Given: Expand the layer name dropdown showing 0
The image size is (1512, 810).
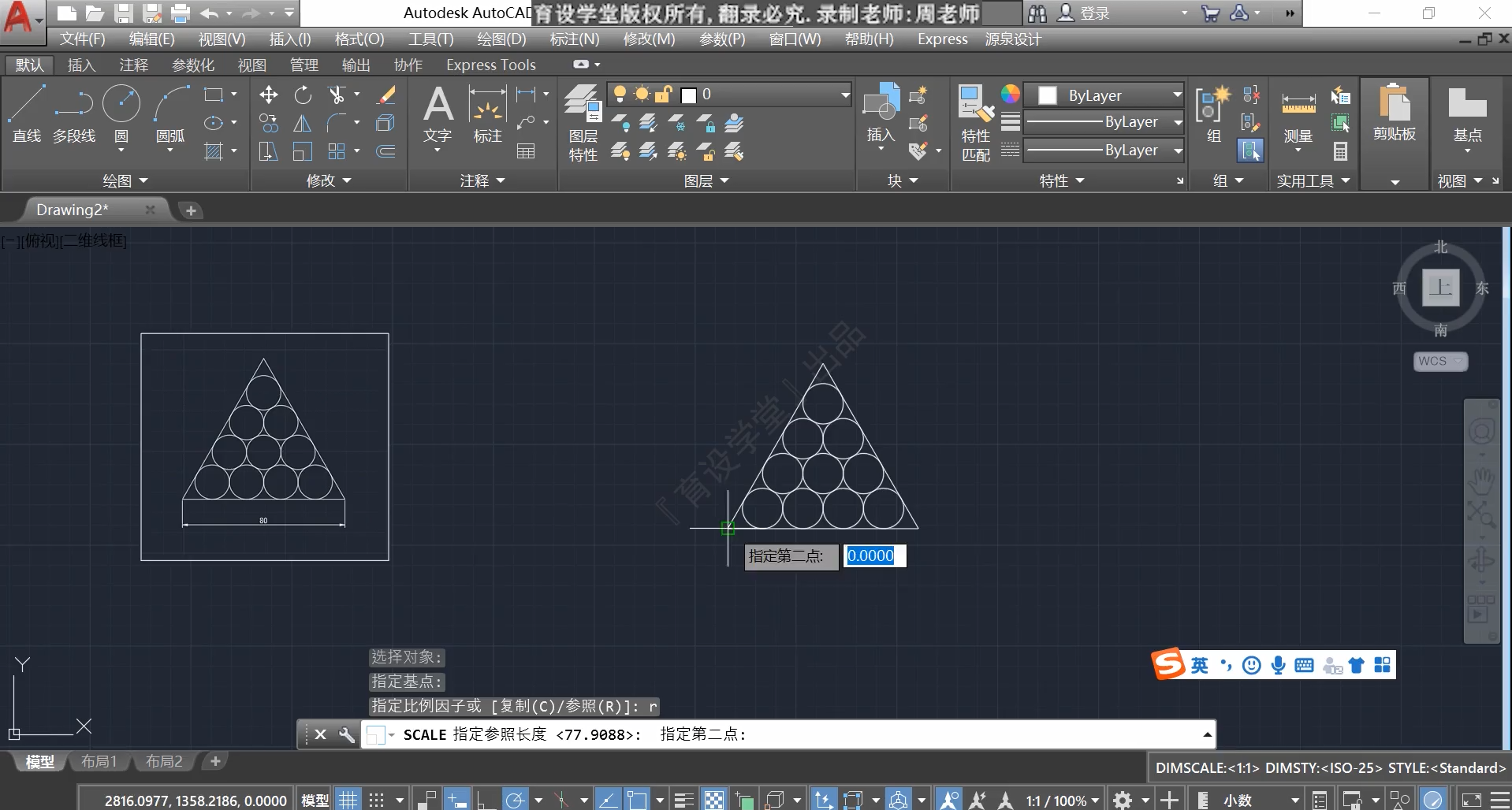Looking at the screenshot, I should [845, 95].
